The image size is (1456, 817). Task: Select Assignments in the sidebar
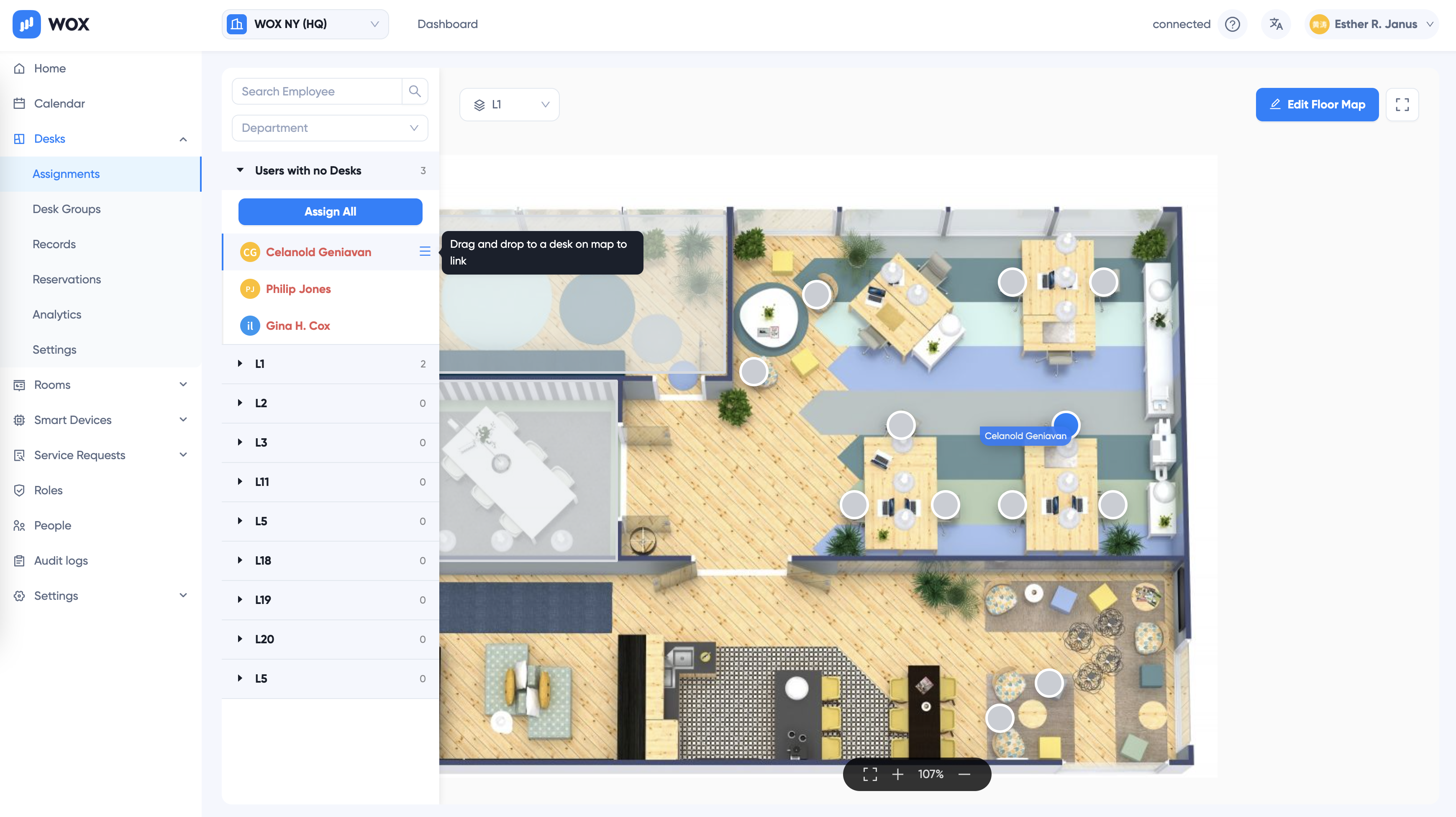pos(100,174)
